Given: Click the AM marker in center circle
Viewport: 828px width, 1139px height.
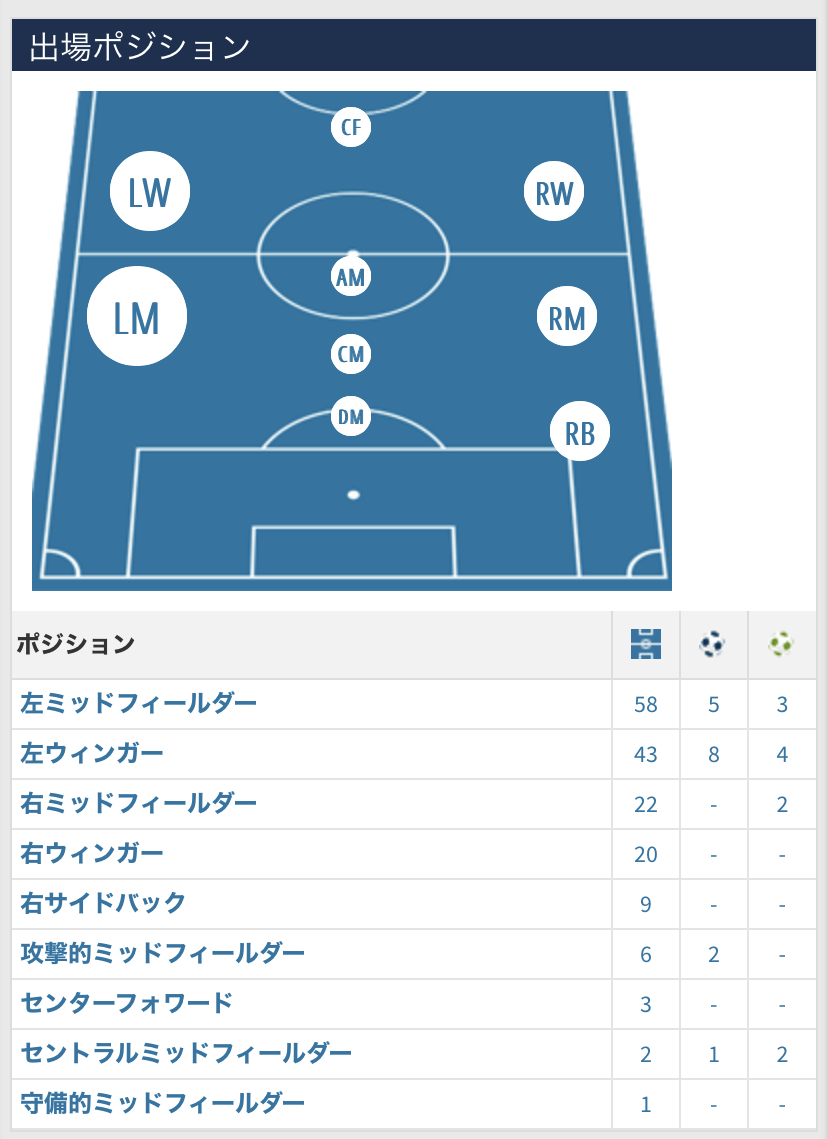Looking at the screenshot, I should (x=351, y=277).
